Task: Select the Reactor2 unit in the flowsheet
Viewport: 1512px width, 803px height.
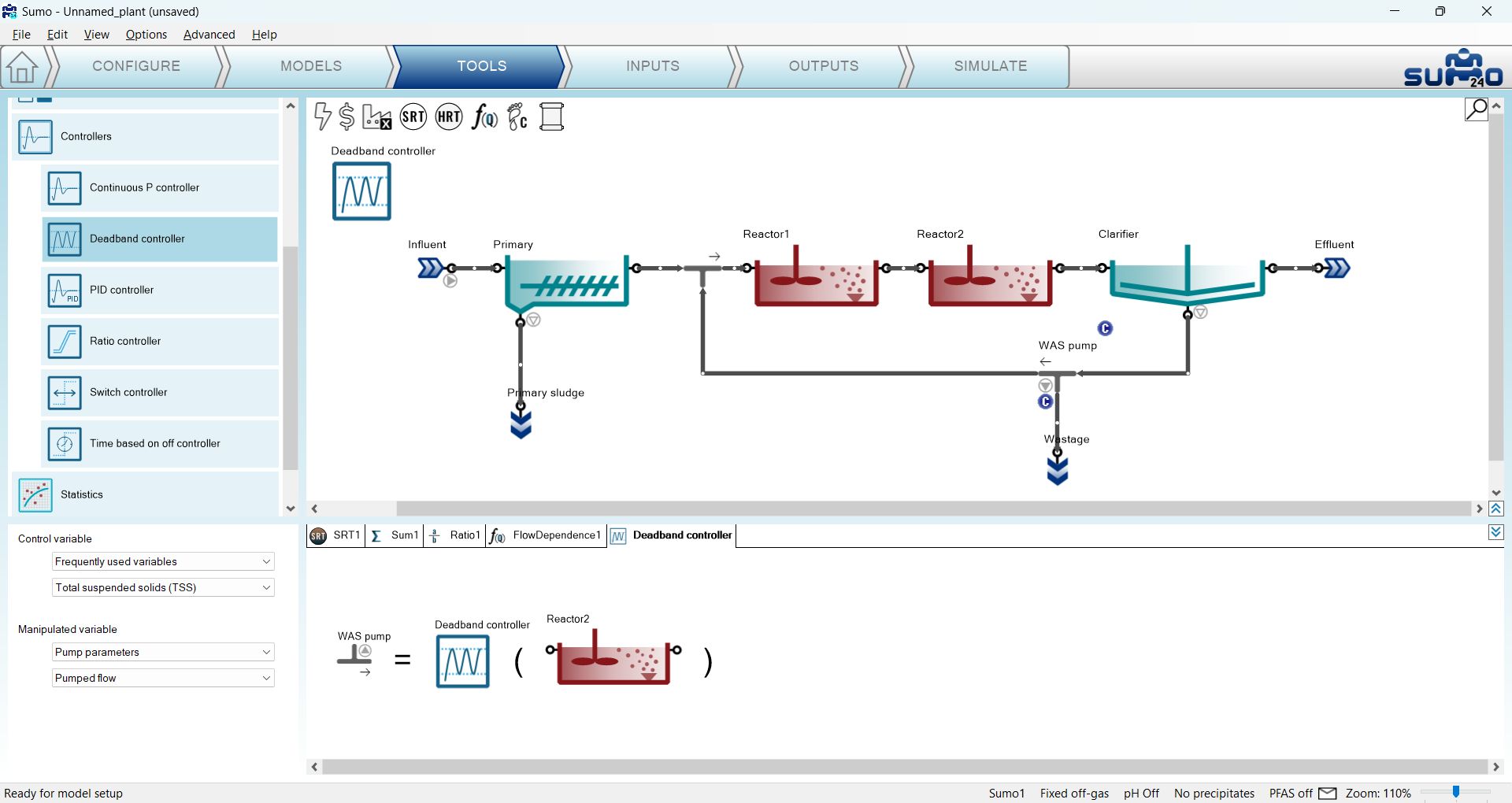Action: [990, 277]
